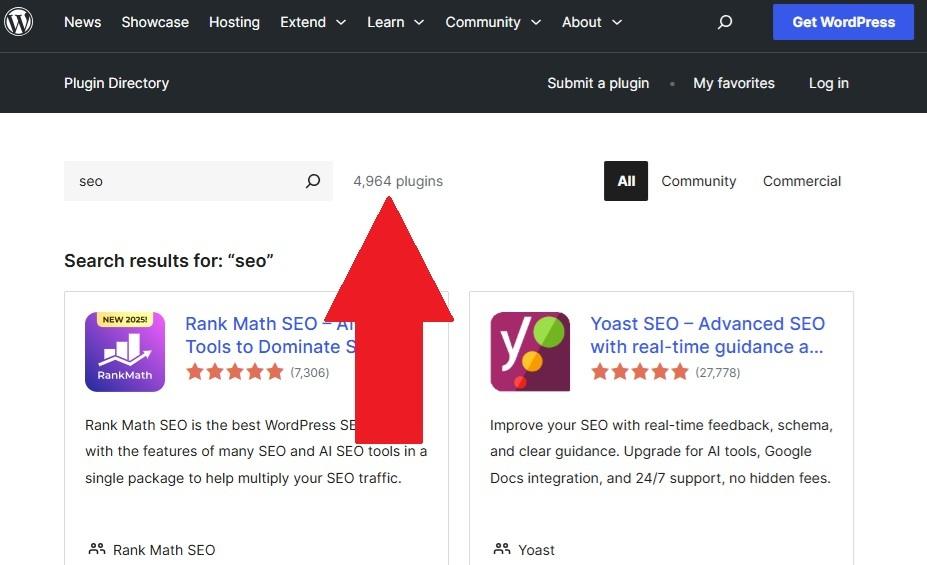927x565 pixels.
Task: Expand the About menu chevron
Action: (x=617, y=22)
